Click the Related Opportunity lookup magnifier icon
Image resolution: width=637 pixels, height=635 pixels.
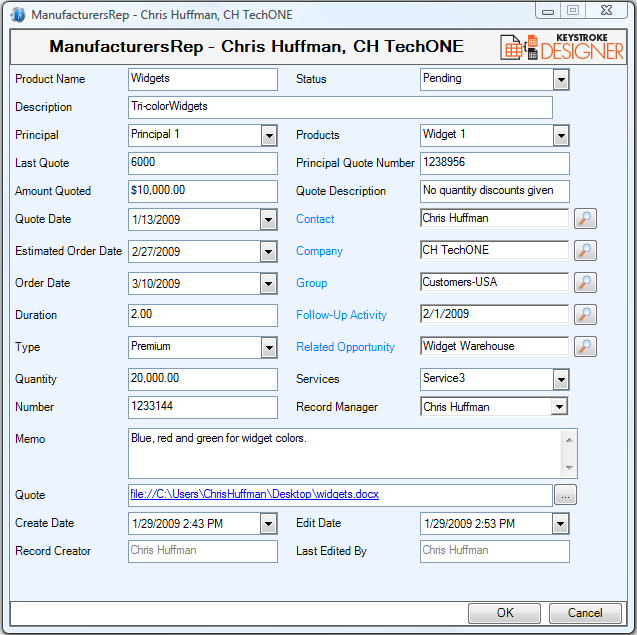pos(585,347)
